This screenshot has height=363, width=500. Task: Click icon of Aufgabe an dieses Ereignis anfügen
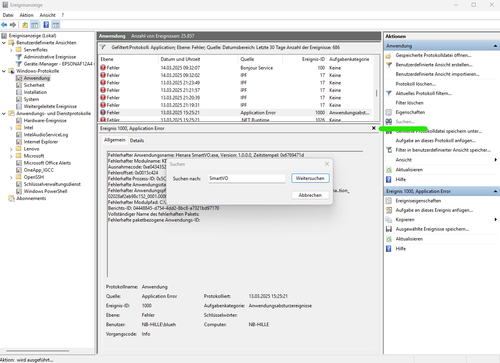[389, 210]
